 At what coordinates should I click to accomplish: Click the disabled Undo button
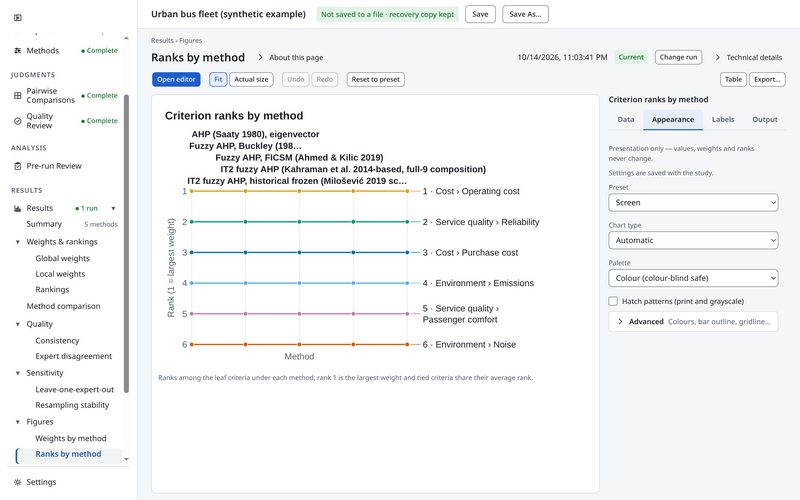tap(295, 80)
